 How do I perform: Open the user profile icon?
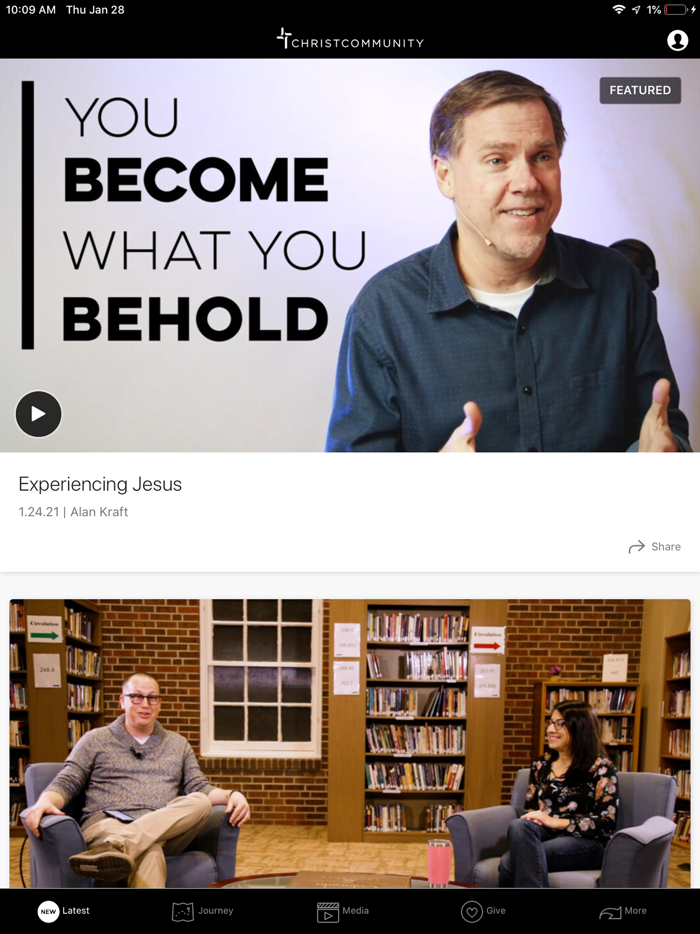[677, 41]
